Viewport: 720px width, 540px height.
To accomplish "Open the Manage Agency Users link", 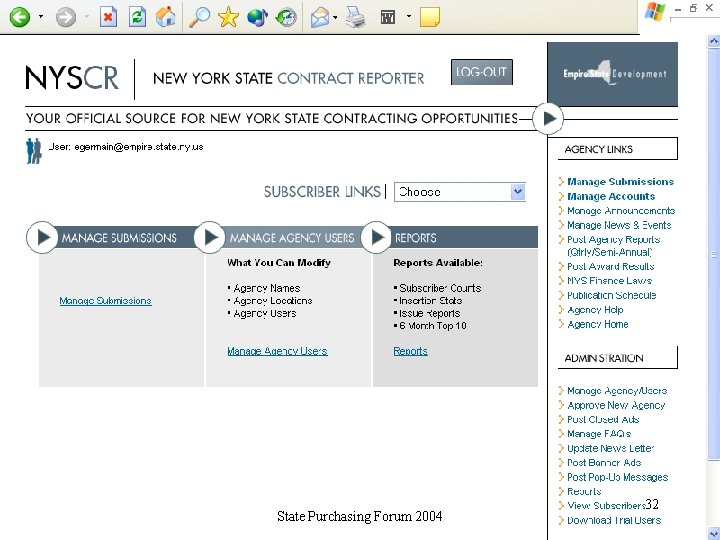I will 277,351.
